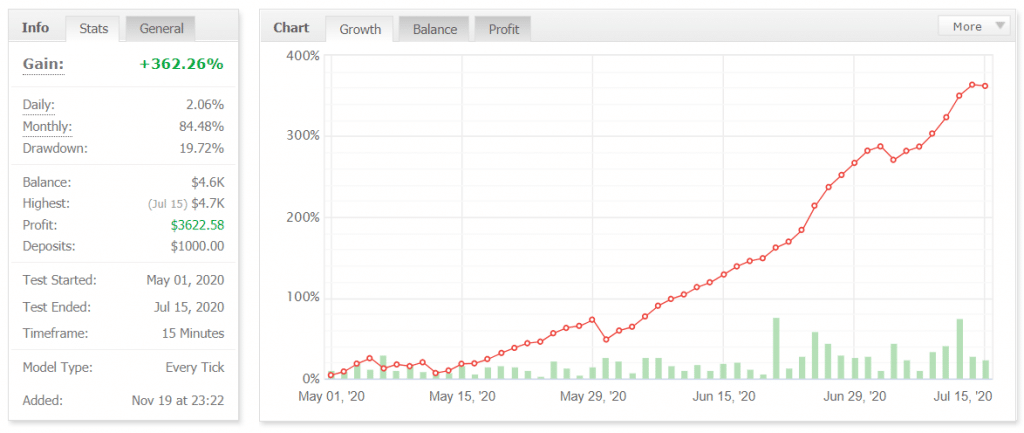Click the 100% y-axis label
The image size is (1024, 433).
[303, 298]
